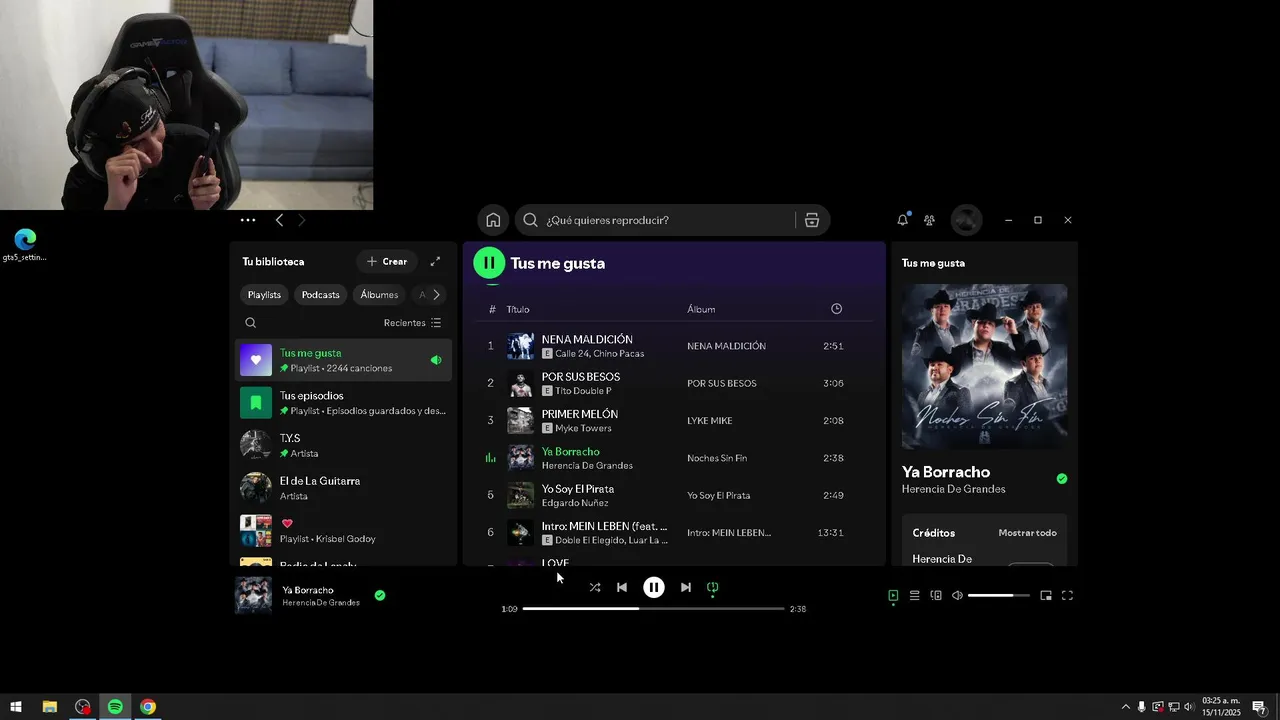Viewport: 1280px width, 720px height.
Task: Pause Tus me gusta with green header button
Action: coord(489,263)
